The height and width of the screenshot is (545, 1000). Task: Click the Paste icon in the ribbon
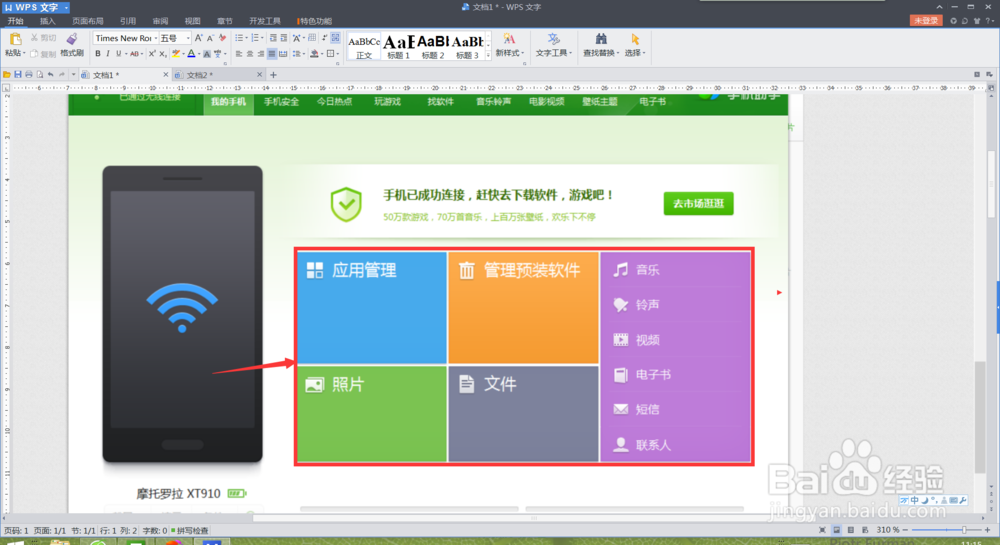(x=15, y=39)
